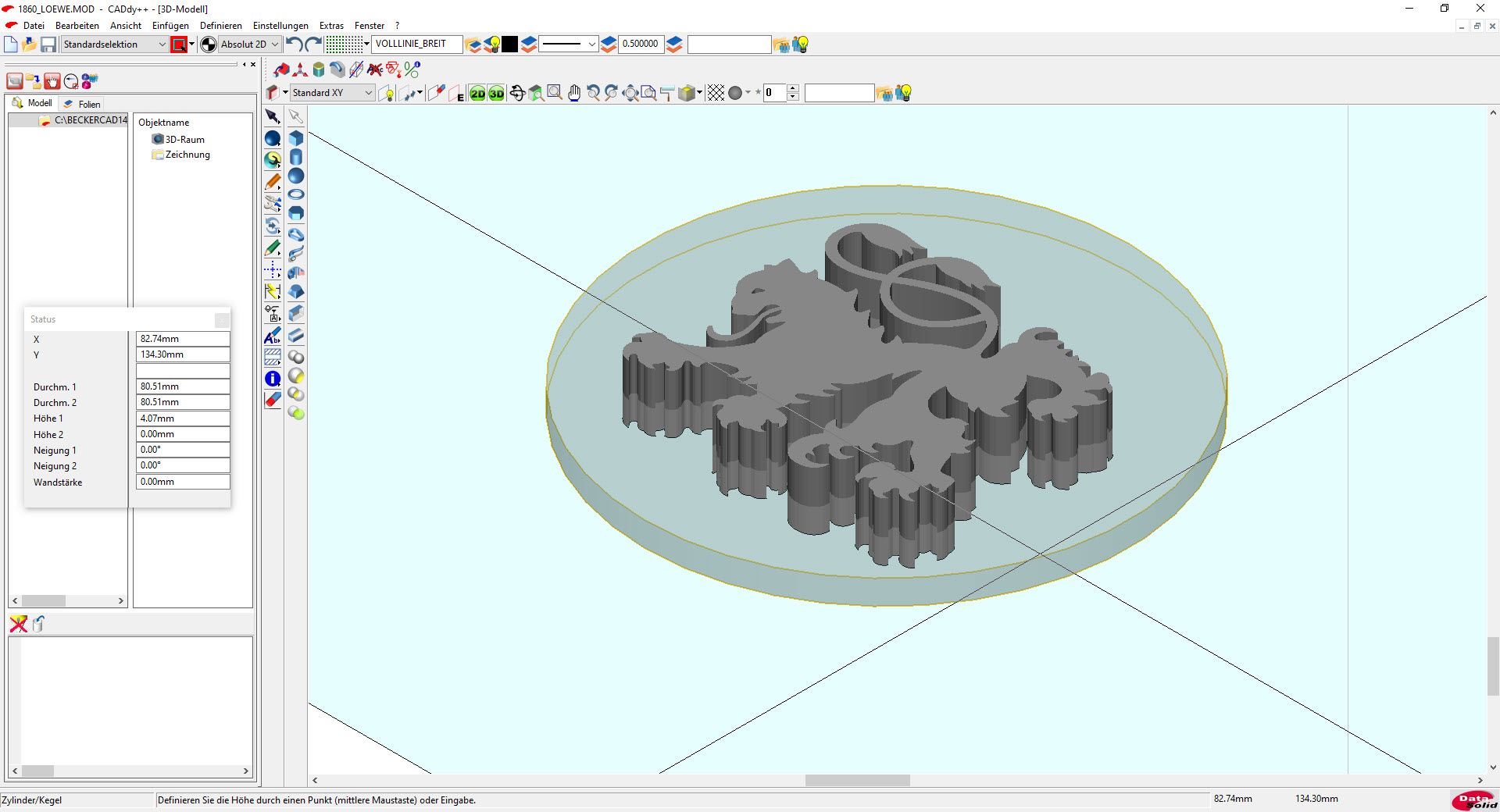Open the Ansicht menu

pos(126,26)
